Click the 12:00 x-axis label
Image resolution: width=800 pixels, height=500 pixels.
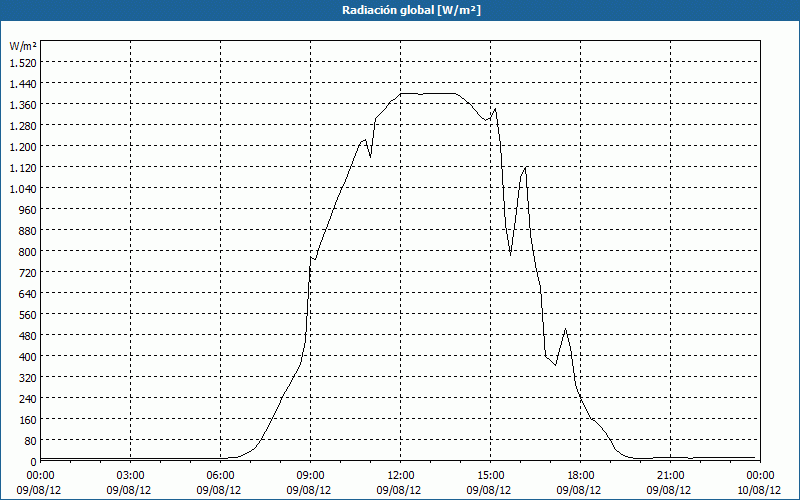(x=400, y=476)
